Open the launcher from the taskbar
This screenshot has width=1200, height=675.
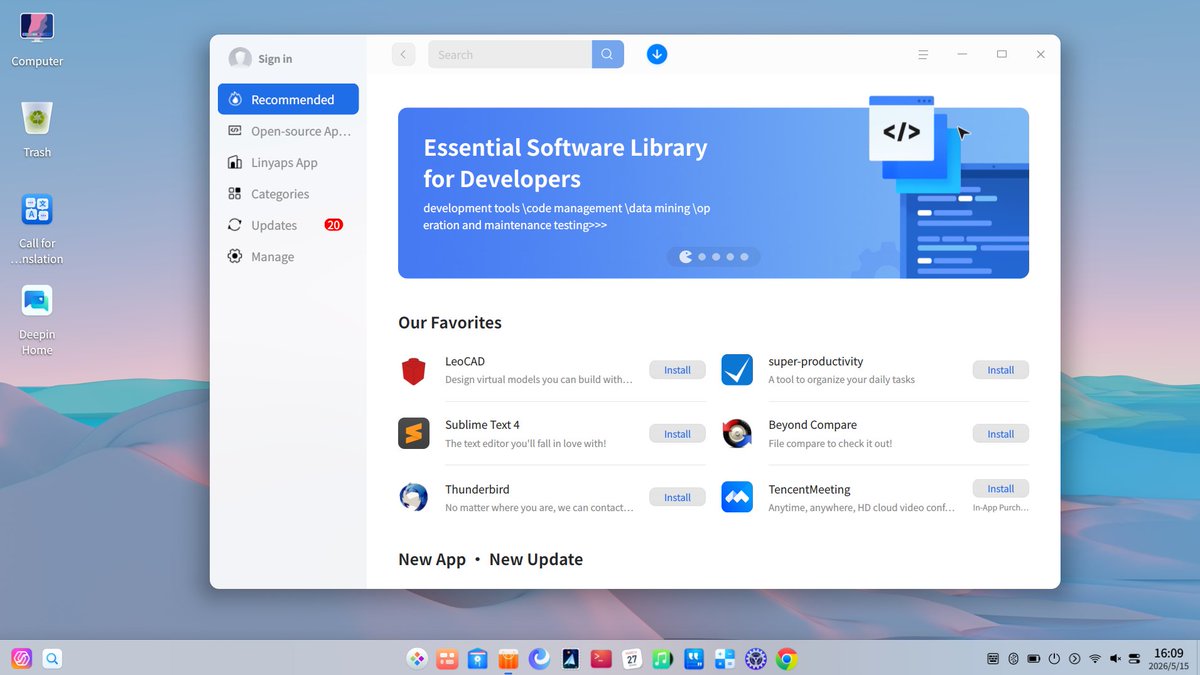[21, 658]
